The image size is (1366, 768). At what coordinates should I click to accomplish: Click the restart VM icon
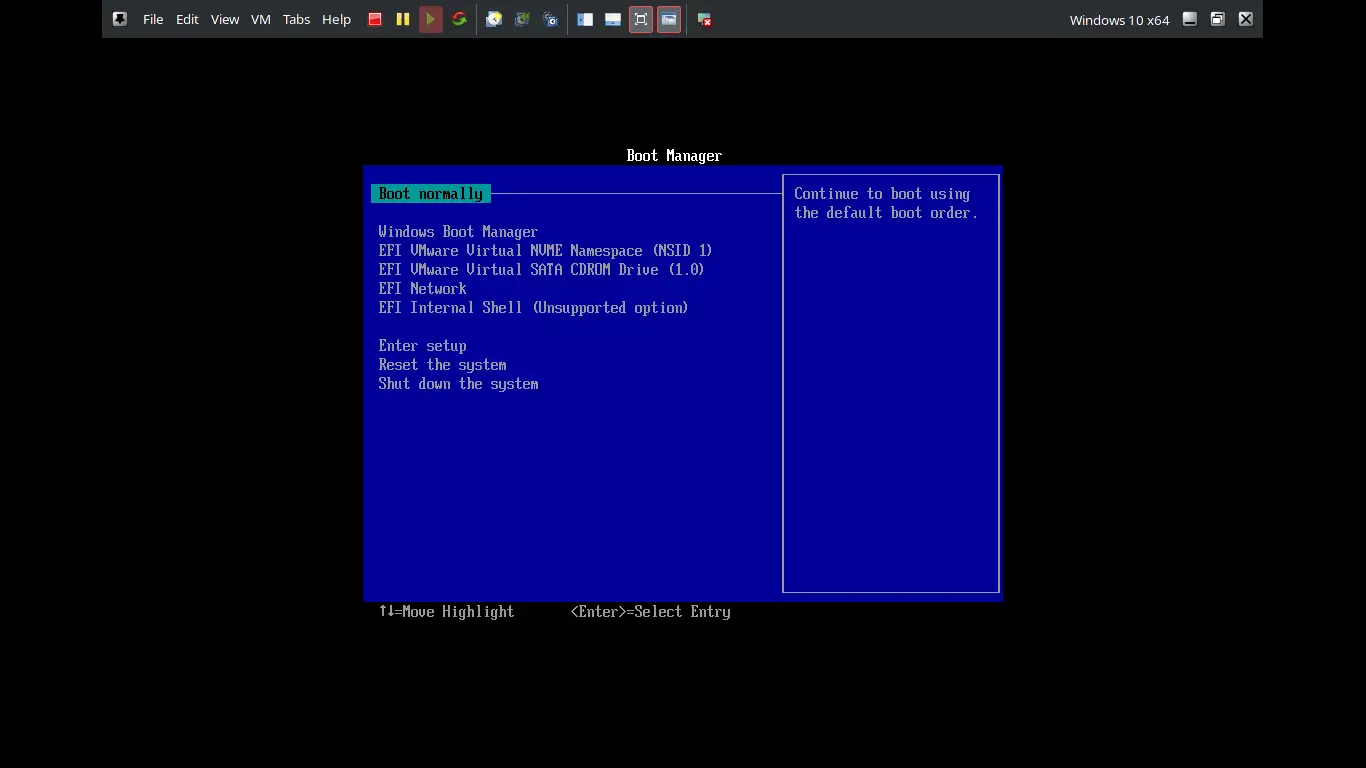point(459,19)
